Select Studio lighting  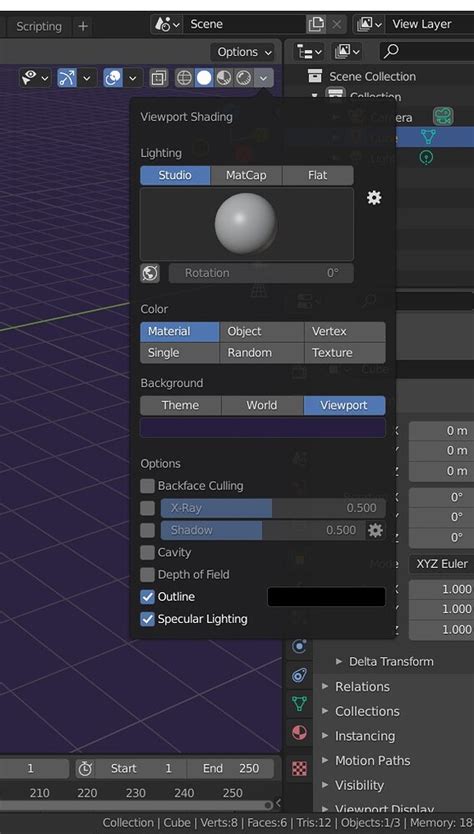tap(175, 175)
